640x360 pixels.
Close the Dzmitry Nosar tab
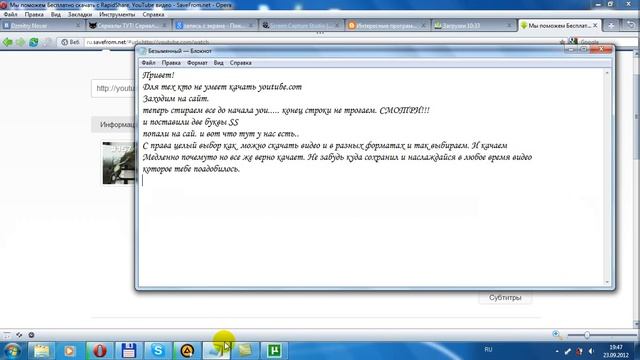78,25
